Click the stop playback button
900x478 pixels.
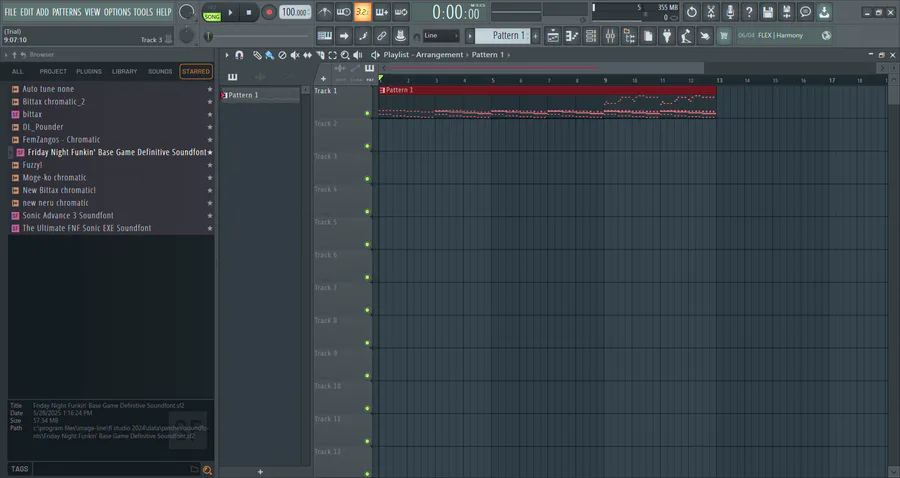coord(249,11)
